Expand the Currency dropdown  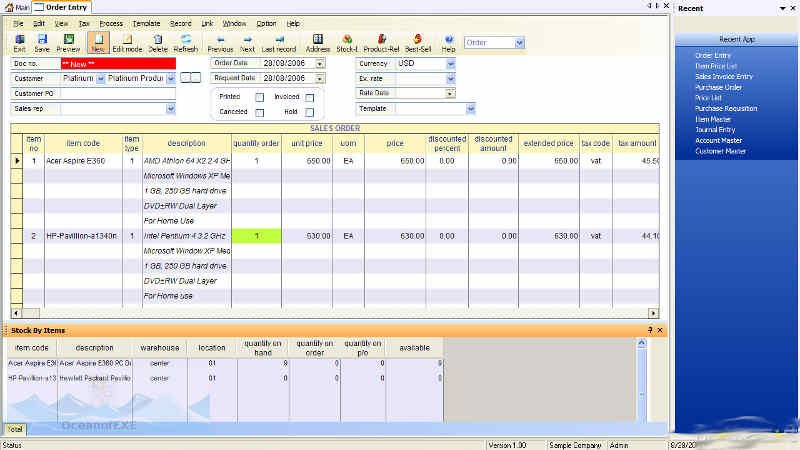coord(451,64)
